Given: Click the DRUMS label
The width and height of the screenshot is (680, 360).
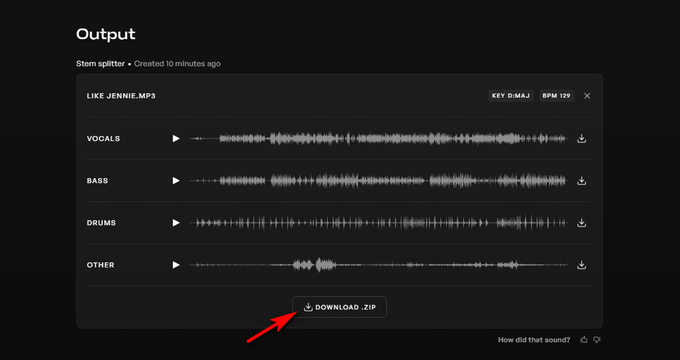Looking at the screenshot, I should [x=101, y=223].
